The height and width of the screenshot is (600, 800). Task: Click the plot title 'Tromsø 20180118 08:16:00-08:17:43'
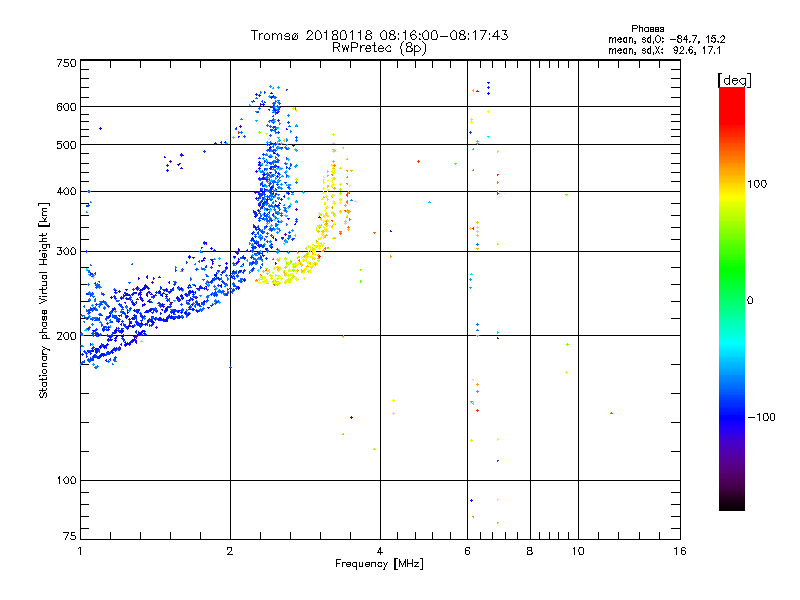(379, 35)
